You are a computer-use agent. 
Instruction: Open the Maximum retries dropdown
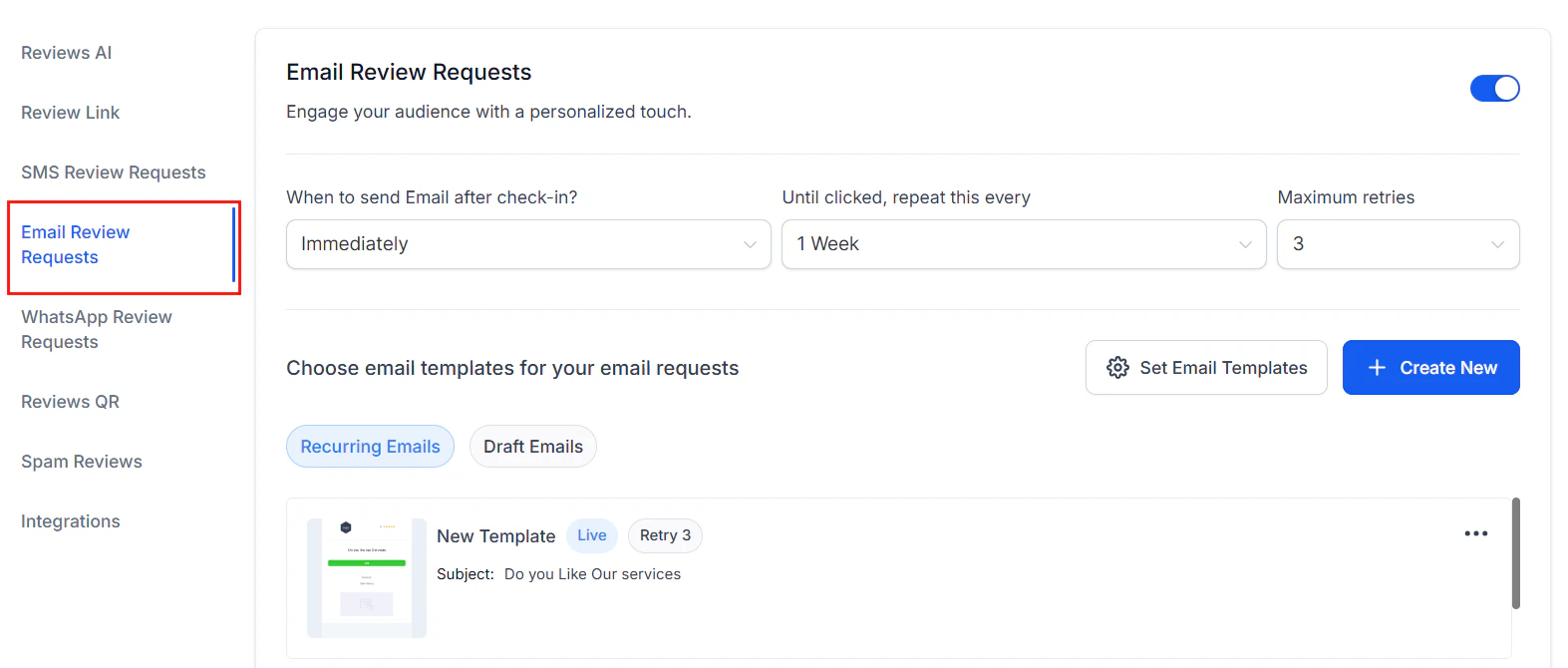[1398, 243]
